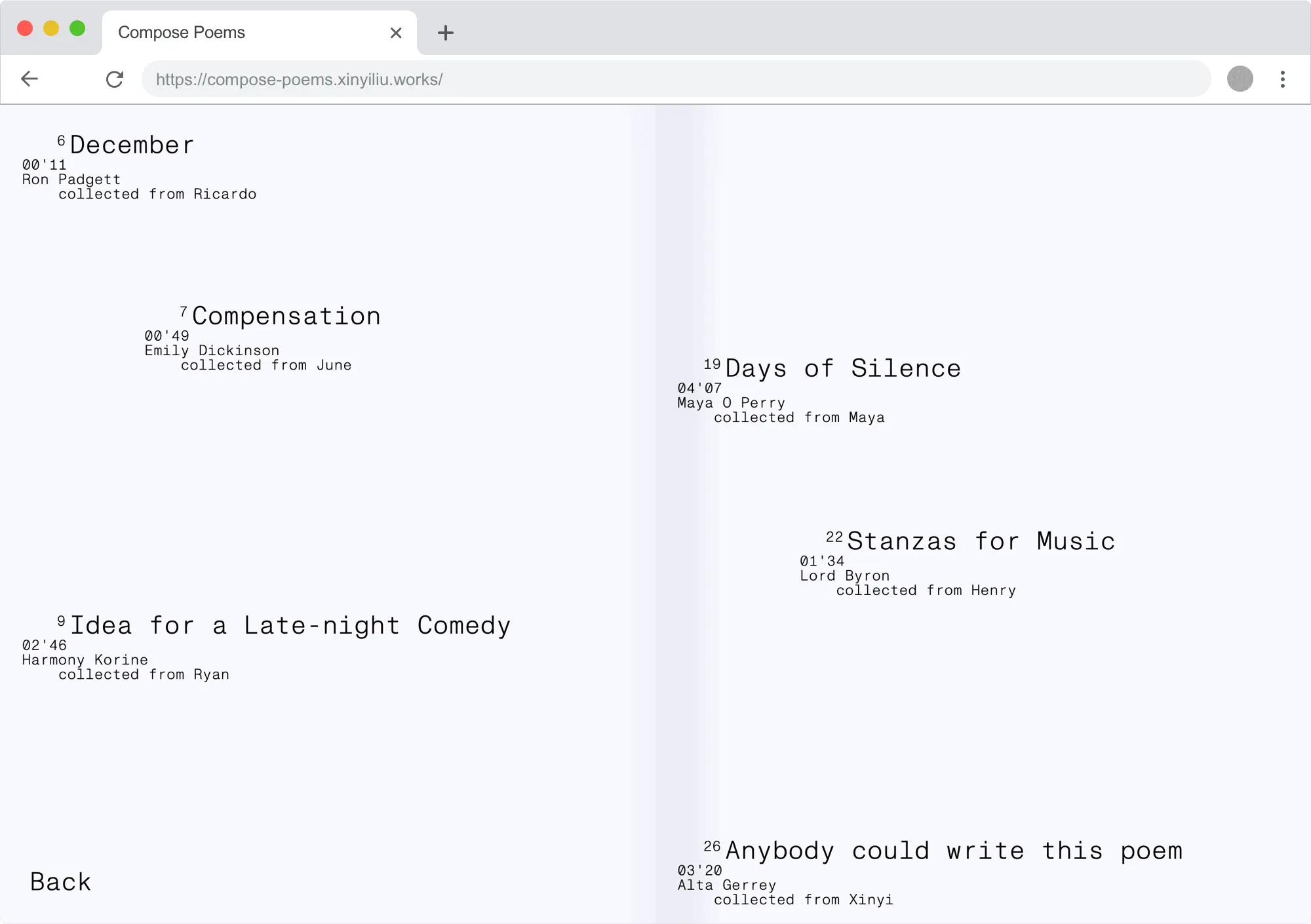
Task: Close the Compose Poems tab
Action: [x=396, y=33]
